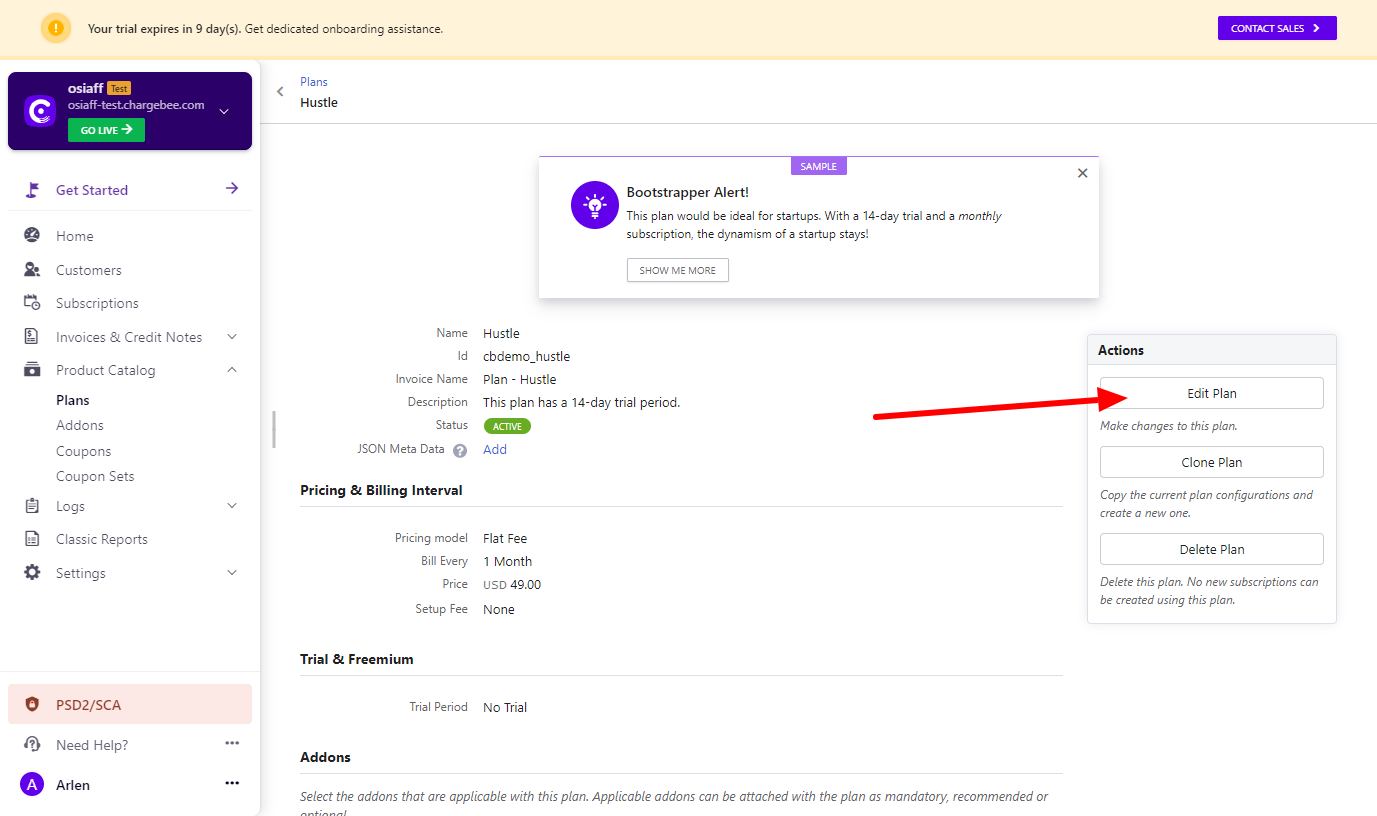Open Coupon Sets in the sidebar
1377x816 pixels.
[x=95, y=476]
